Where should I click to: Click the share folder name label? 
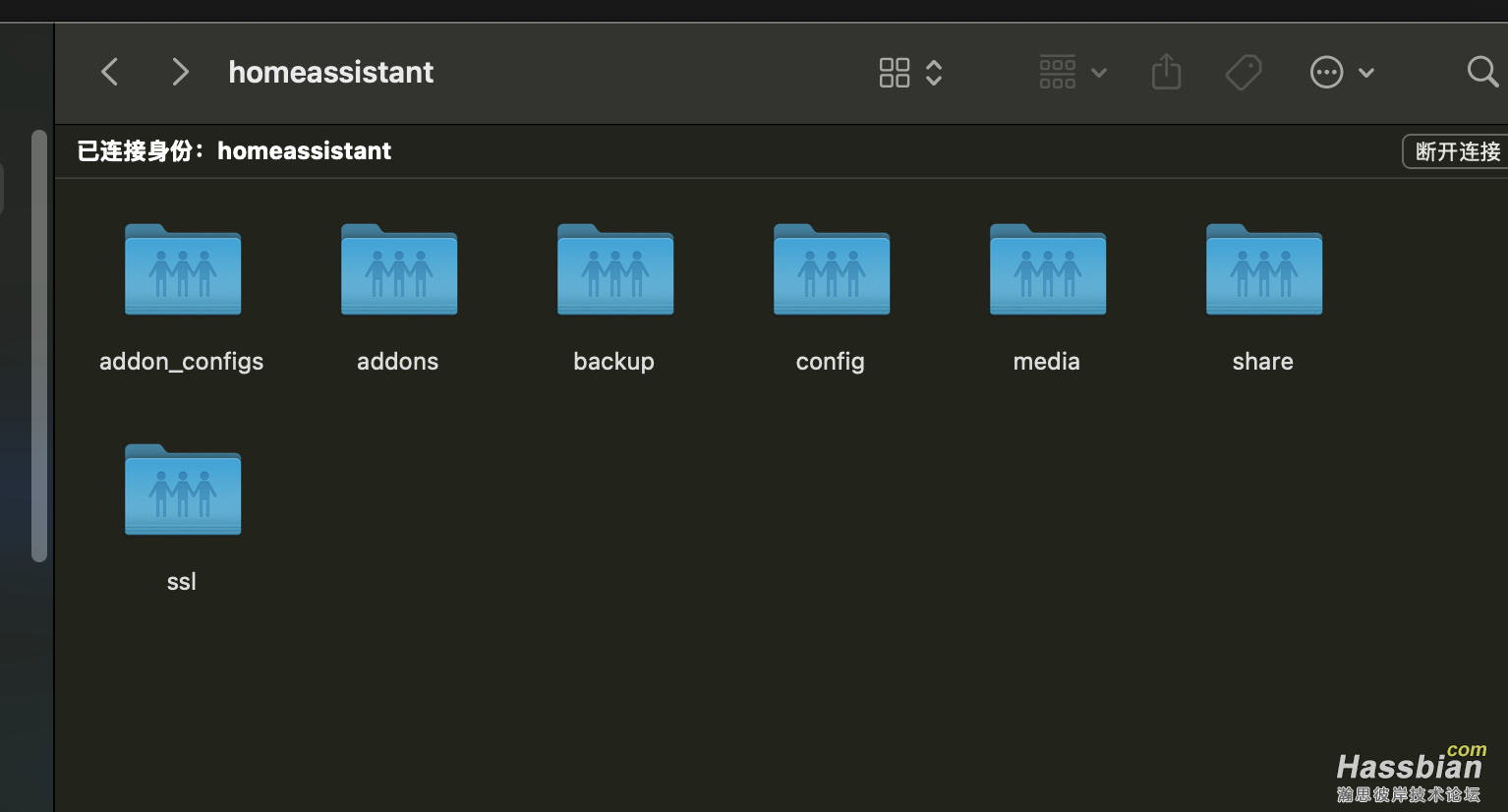pos(1263,362)
